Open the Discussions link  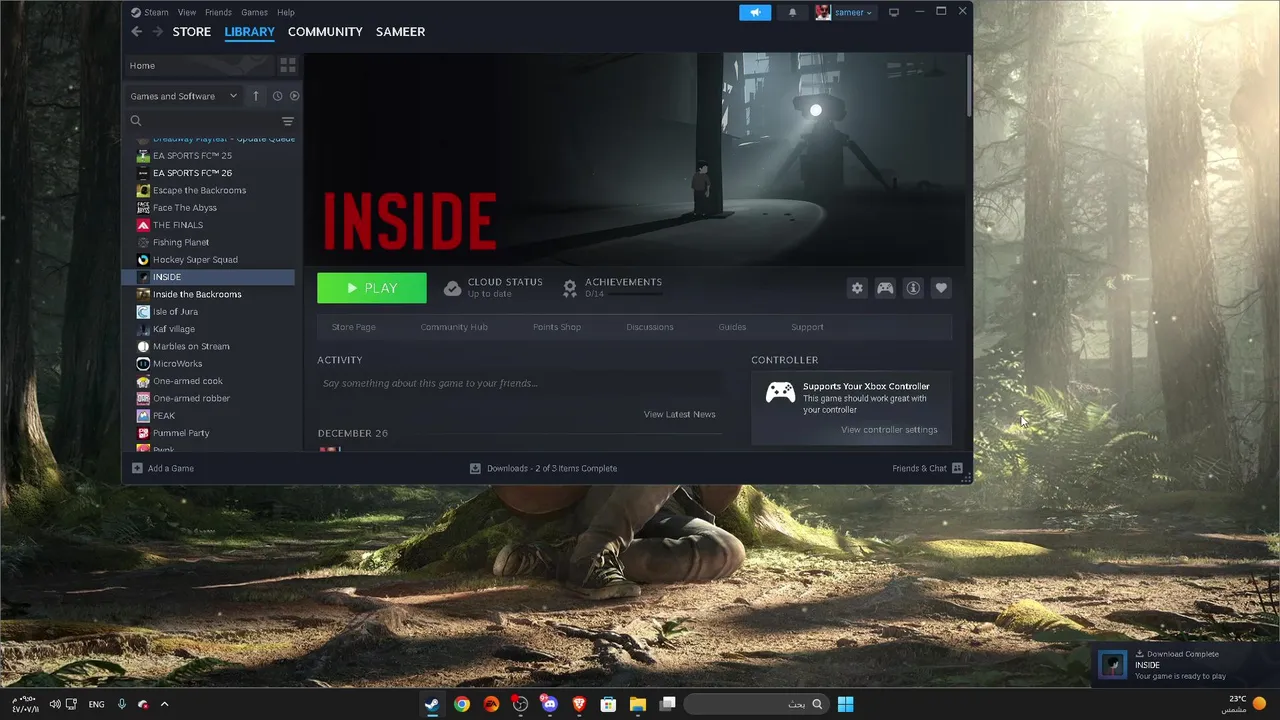click(x=650, y=327)
